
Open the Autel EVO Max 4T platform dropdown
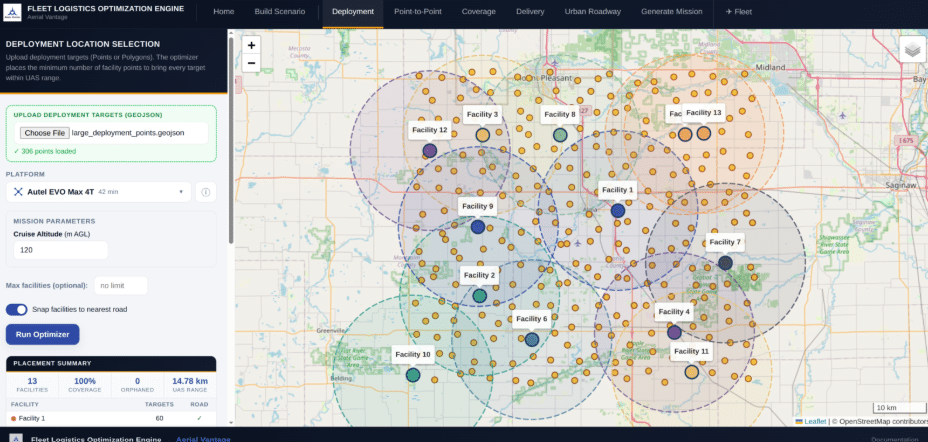click(x=100, y=192)
